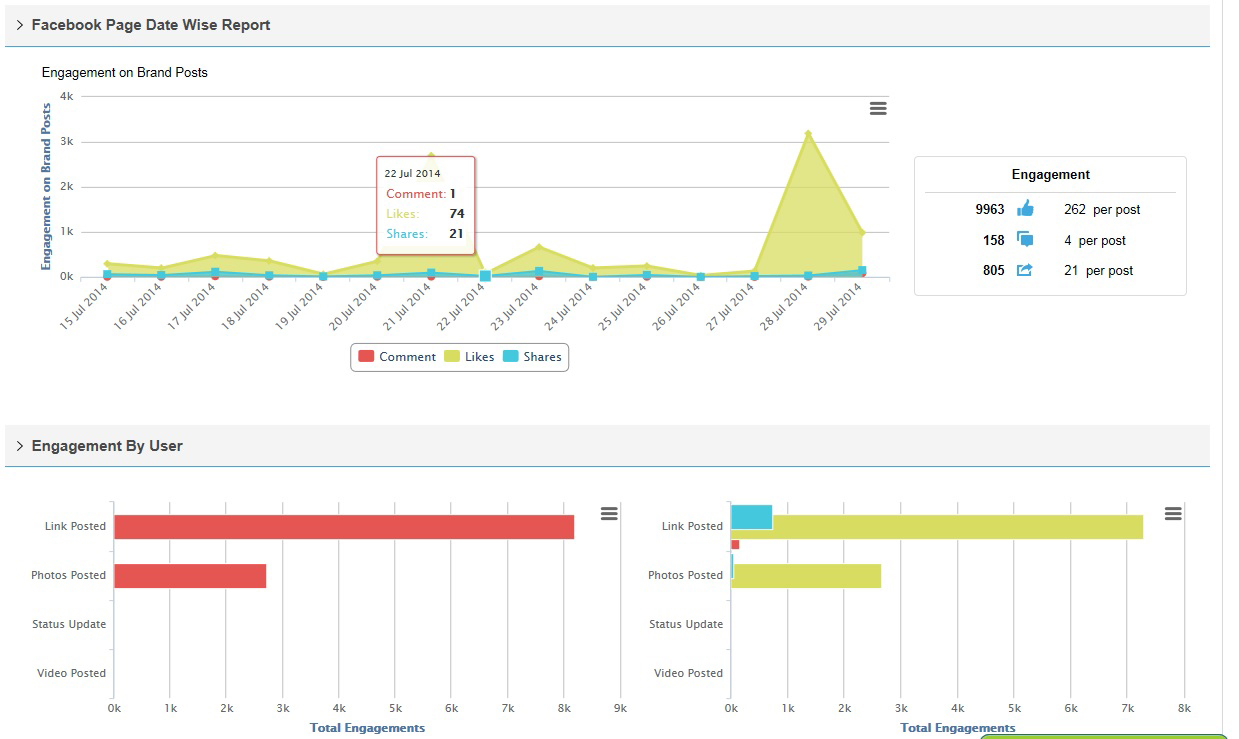Collapse the Facebook Page Date Wise Report section

(20, 25)
